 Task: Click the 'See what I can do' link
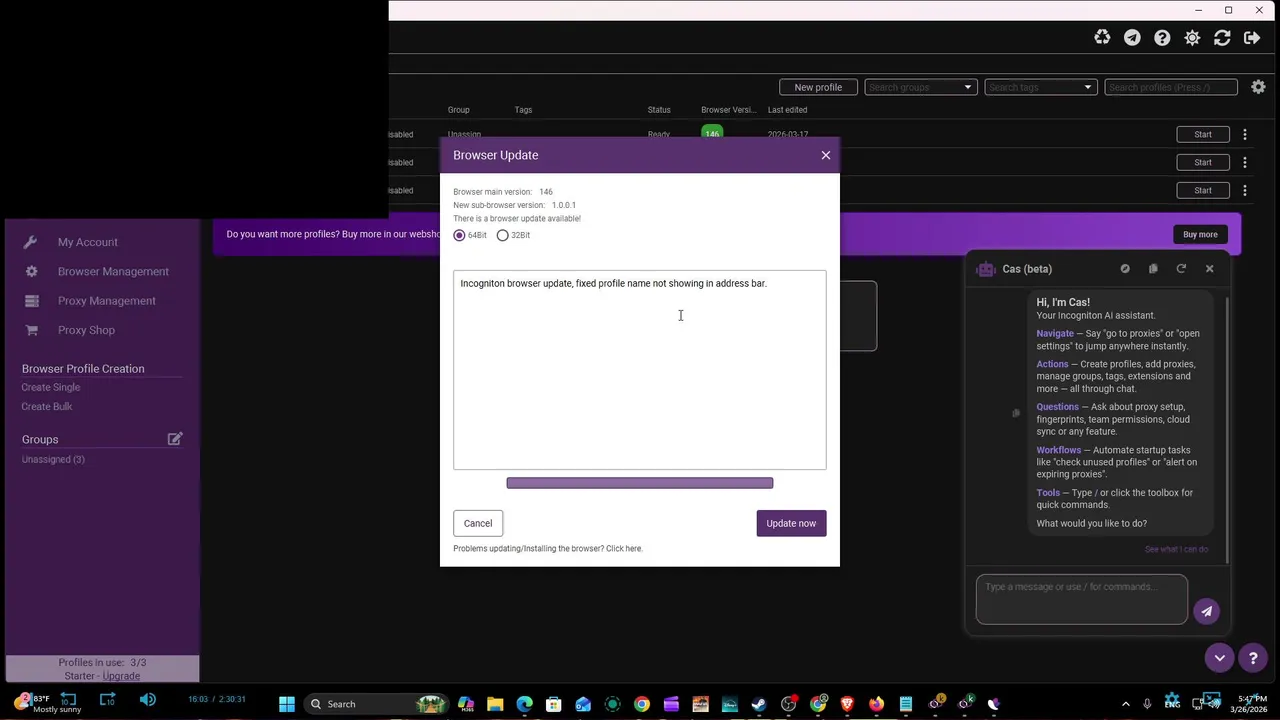click(1176, 549)
